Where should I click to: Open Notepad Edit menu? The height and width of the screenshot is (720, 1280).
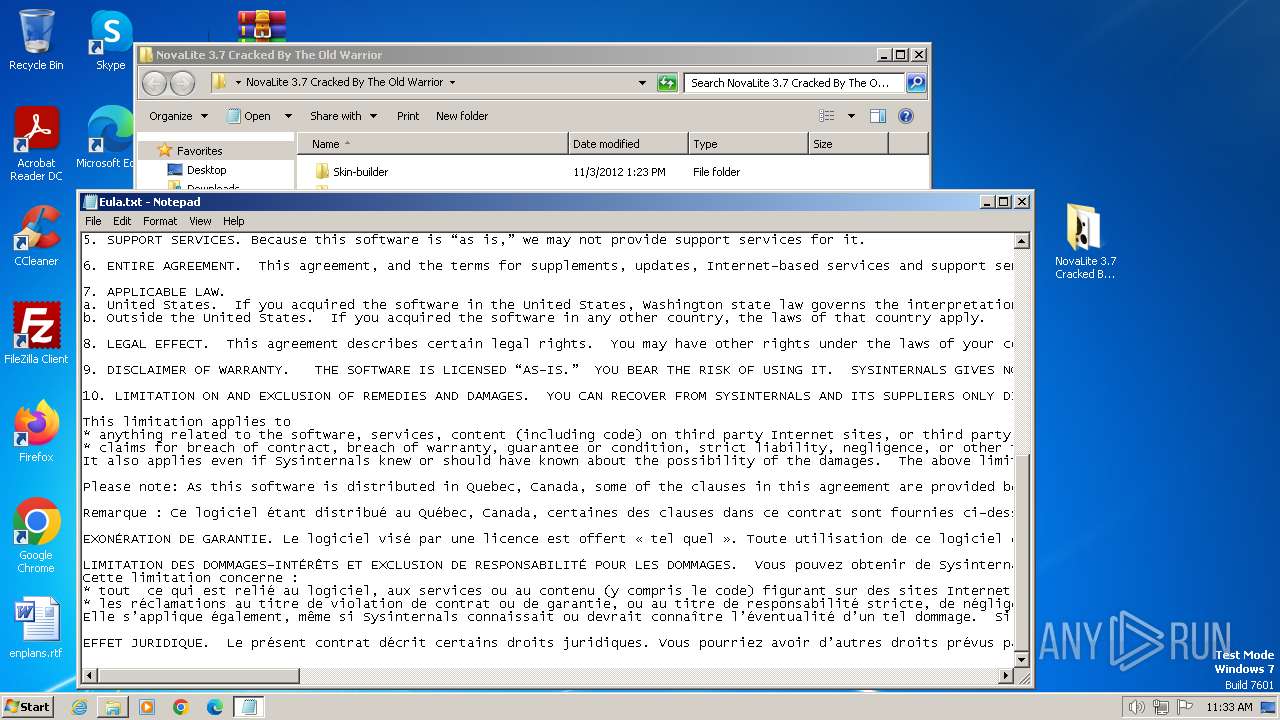(x=122, y=221)
